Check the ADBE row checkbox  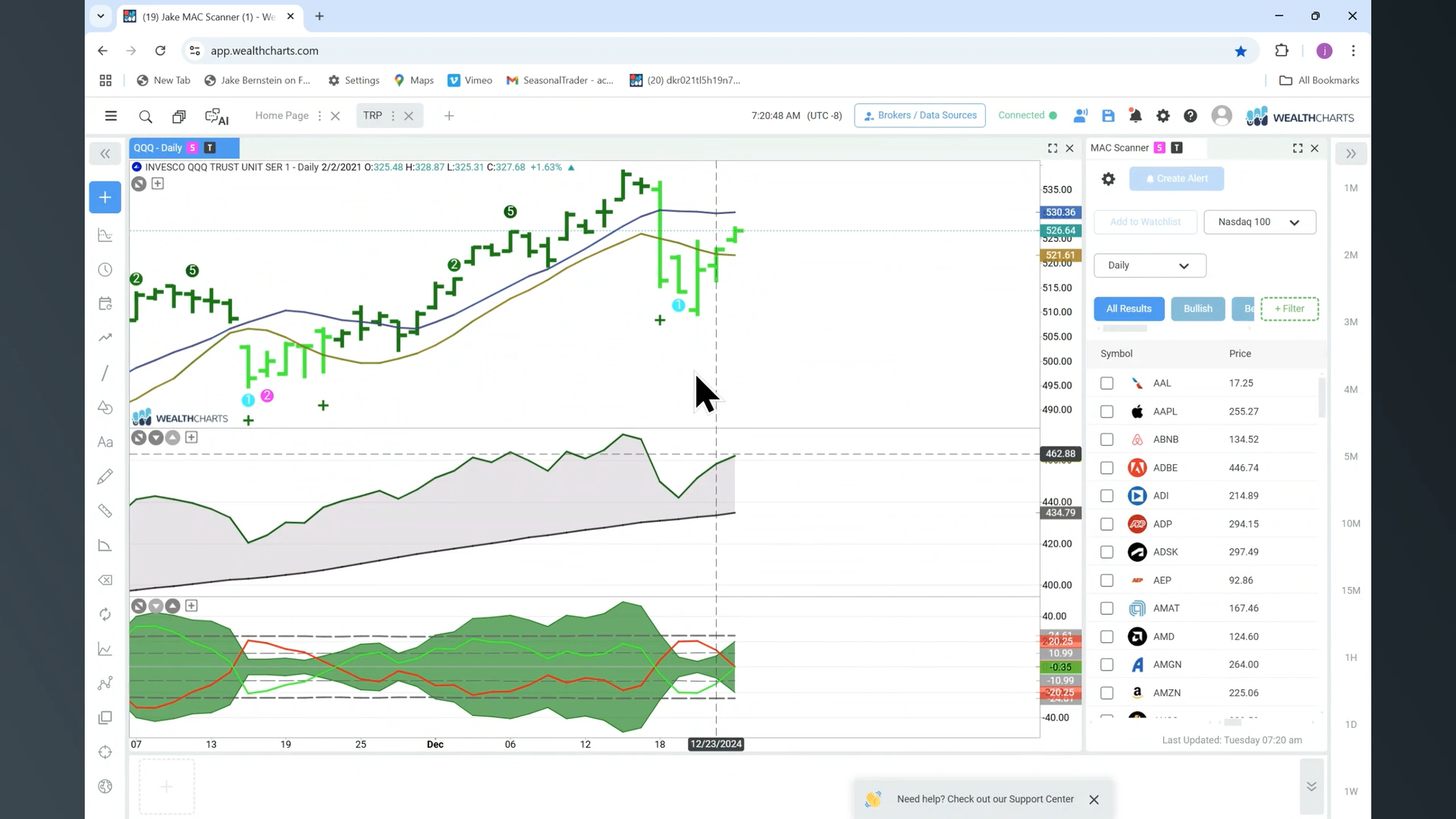tap(1106, 468)
